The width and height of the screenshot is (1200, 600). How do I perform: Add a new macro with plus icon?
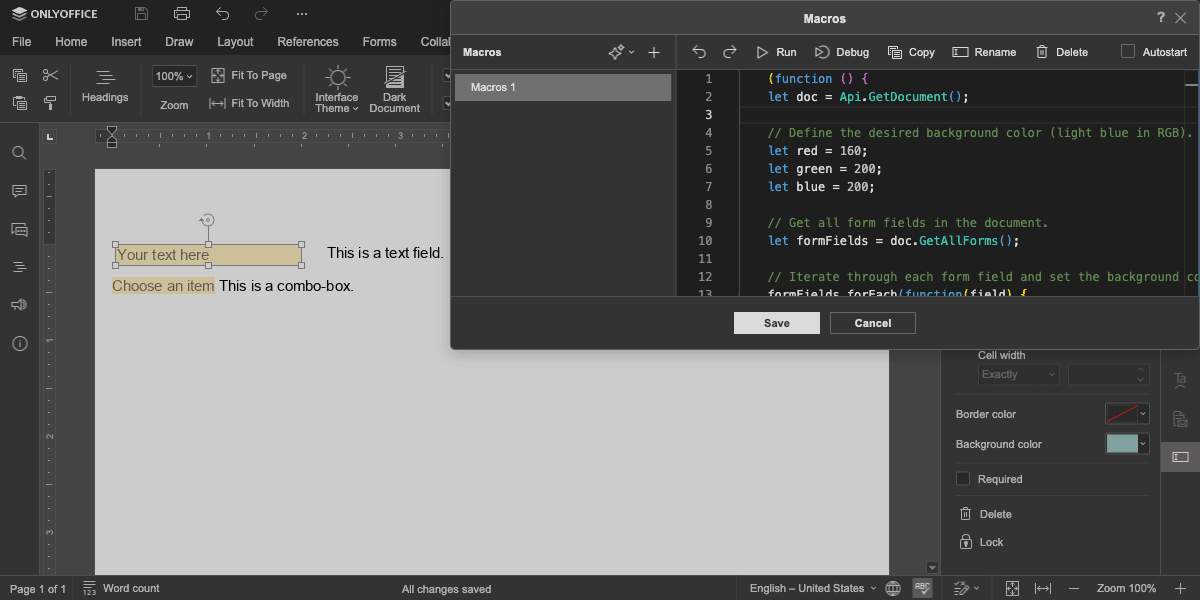tap(654, 52)
